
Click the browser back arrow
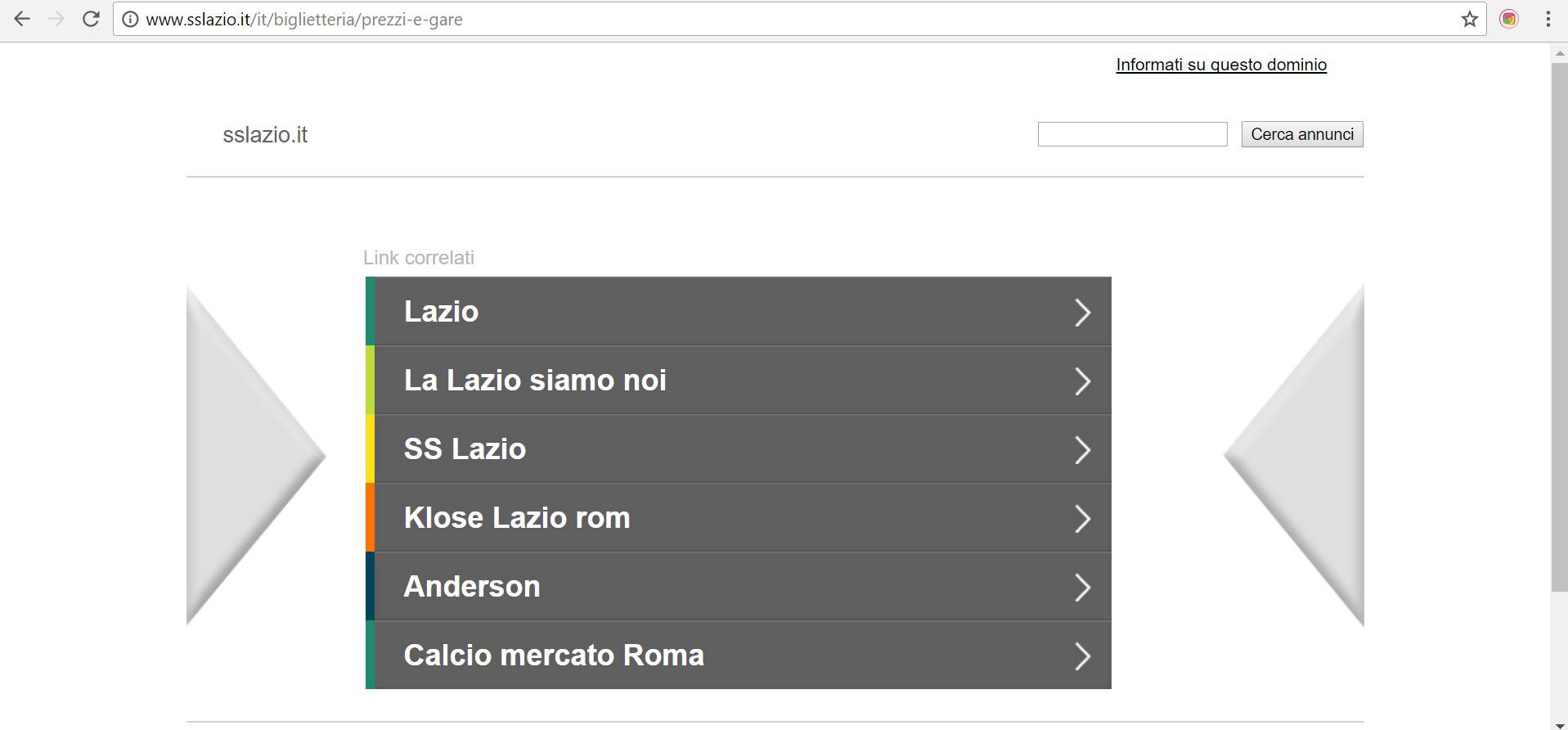(22, 19)
